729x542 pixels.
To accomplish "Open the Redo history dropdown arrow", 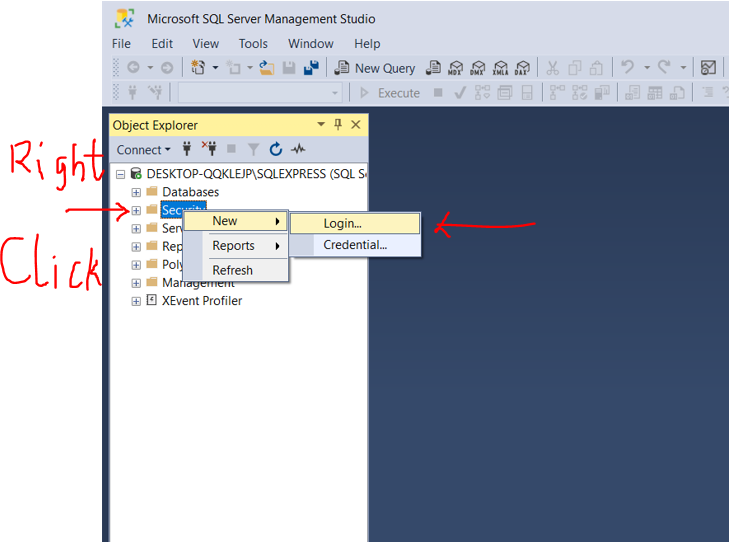I will (x=683, y=68).
